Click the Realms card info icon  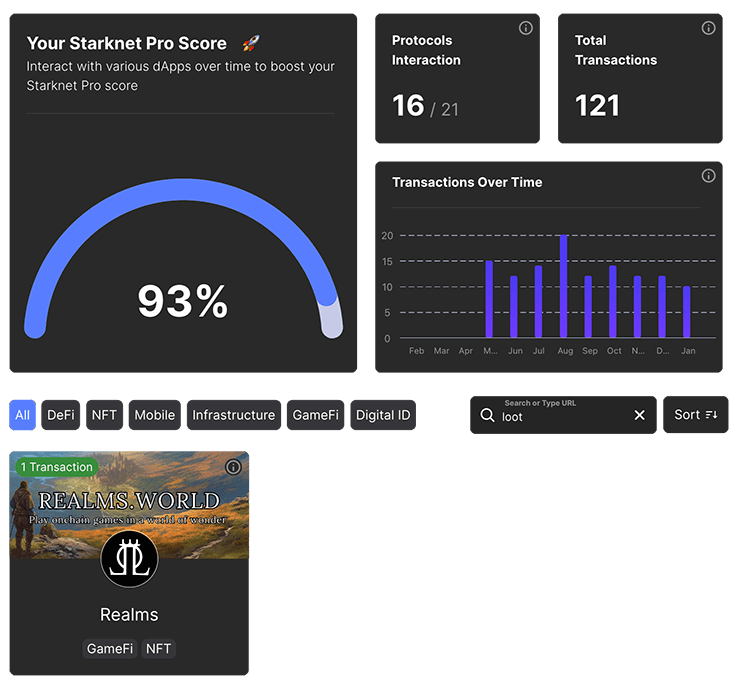[x=233, y=467]
